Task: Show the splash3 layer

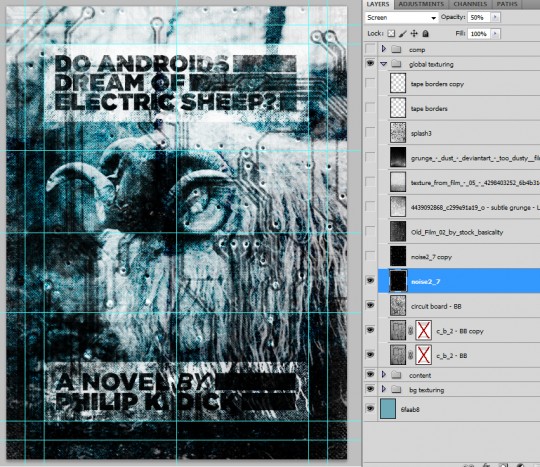Action: click(x=370, y=133)
